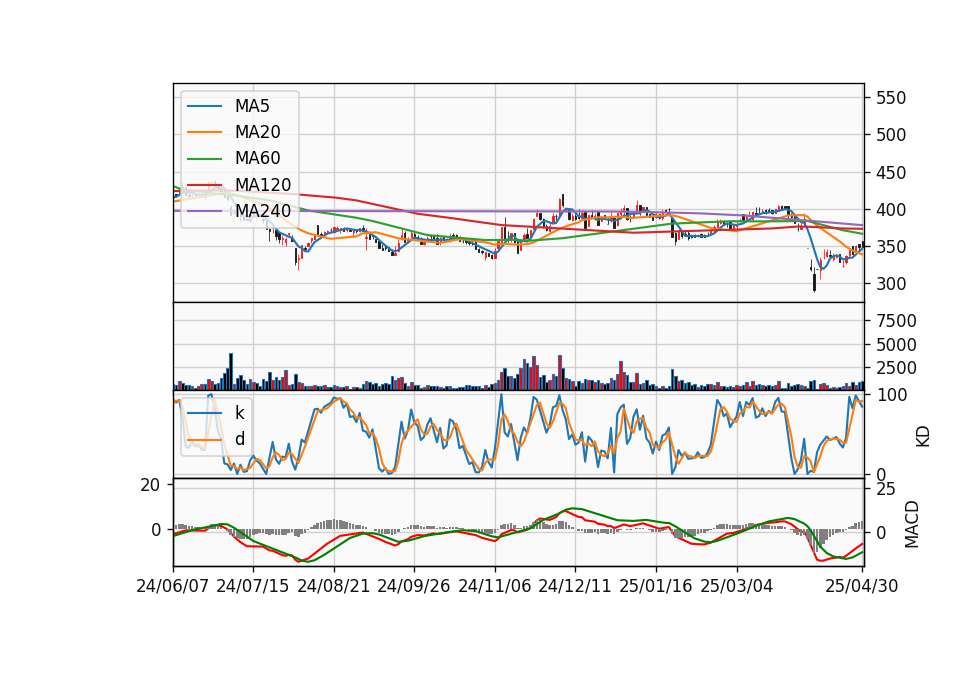The image size is (960, 690).
Task: Click the 400 price axis tick label
Action: [891, 210]
